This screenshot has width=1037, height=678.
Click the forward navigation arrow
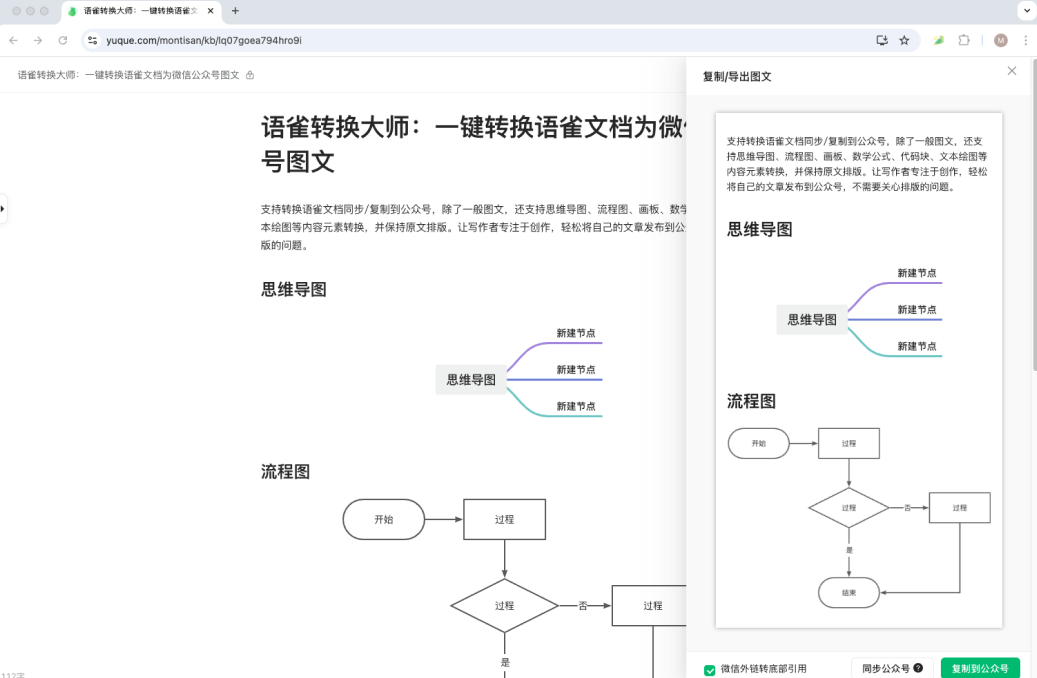[37, 40]
